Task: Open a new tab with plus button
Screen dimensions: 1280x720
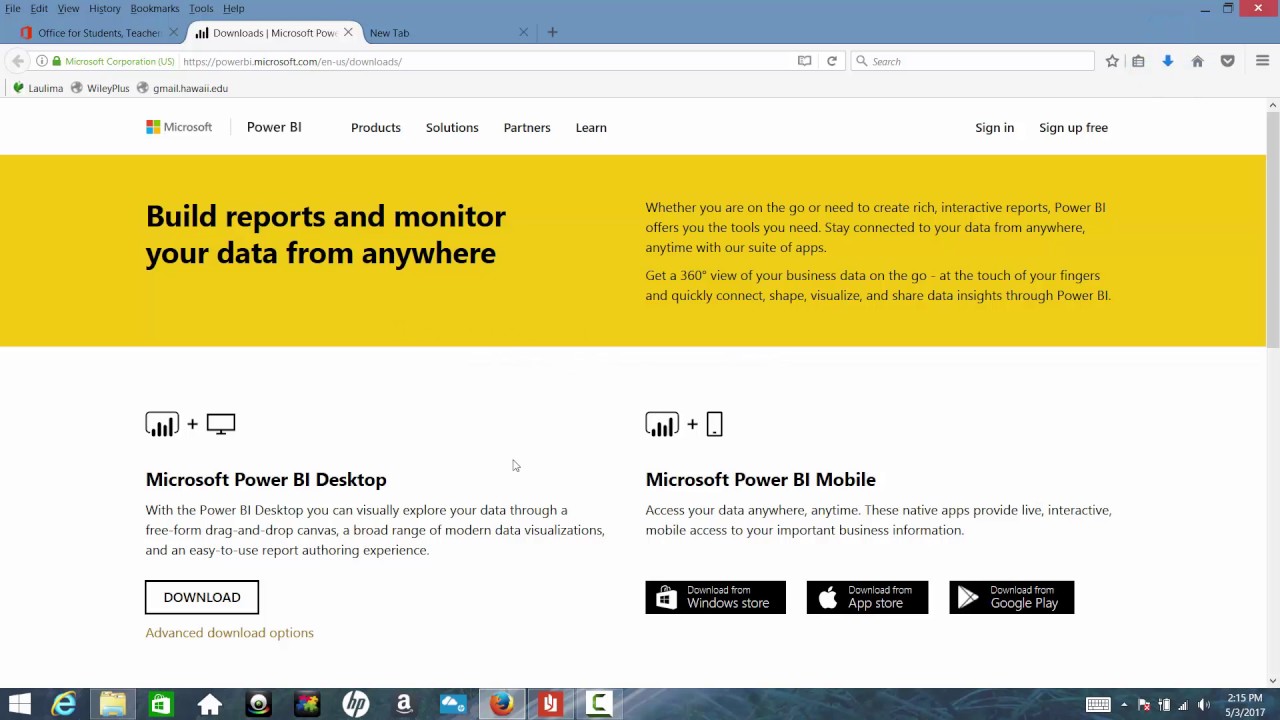Action: (552, 32)
